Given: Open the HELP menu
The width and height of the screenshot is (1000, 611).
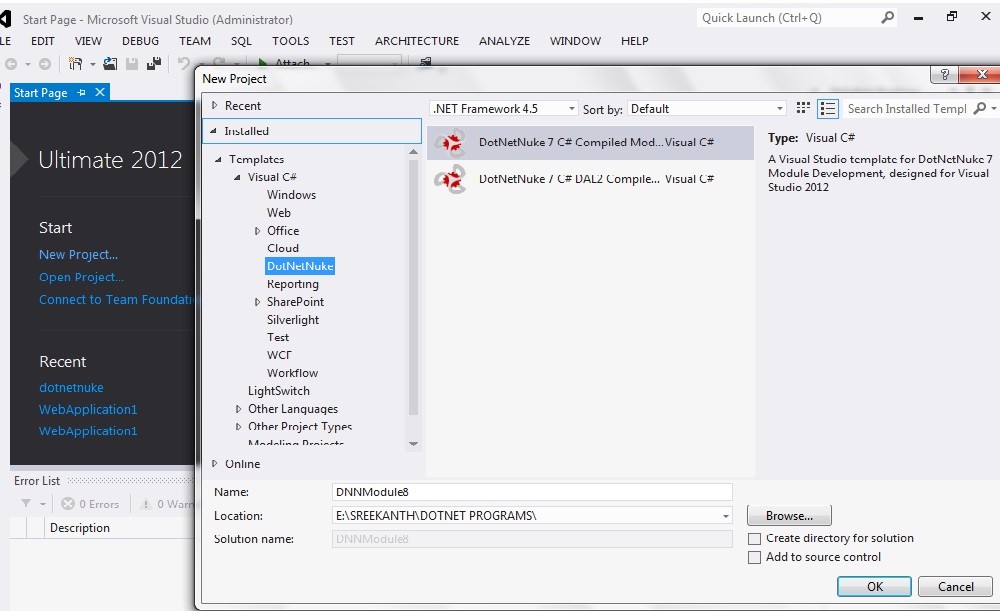Looking at the screenshot, I should point(635,41).
